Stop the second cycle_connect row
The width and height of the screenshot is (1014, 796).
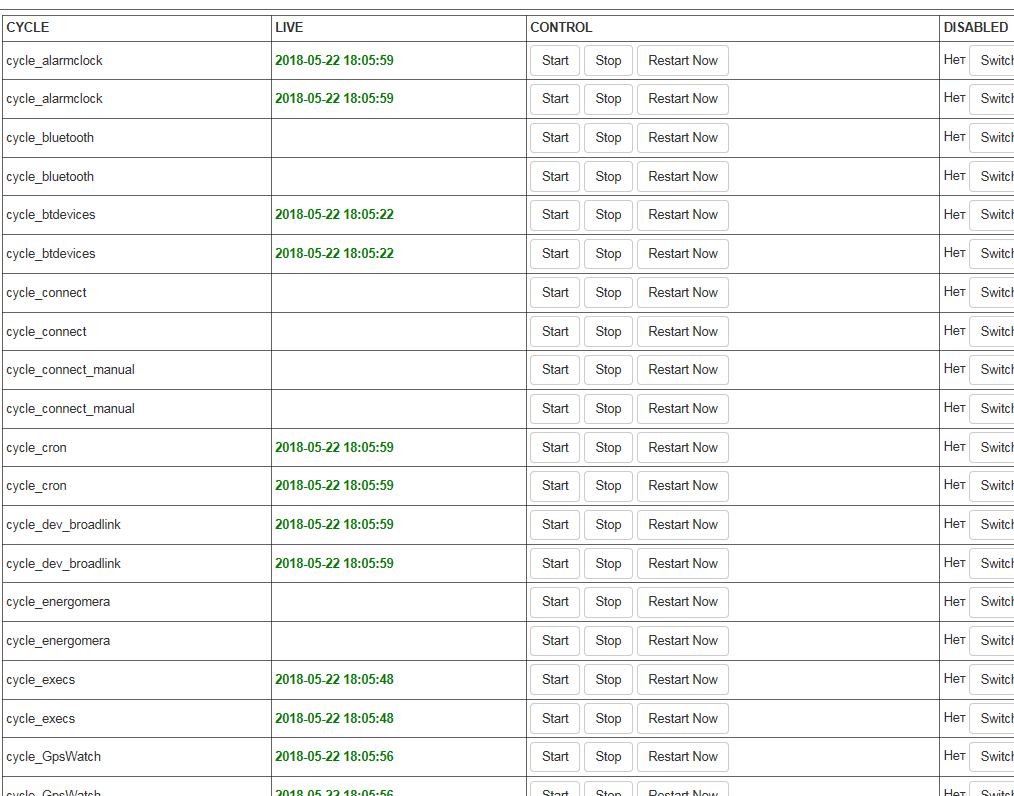(608, 332)
